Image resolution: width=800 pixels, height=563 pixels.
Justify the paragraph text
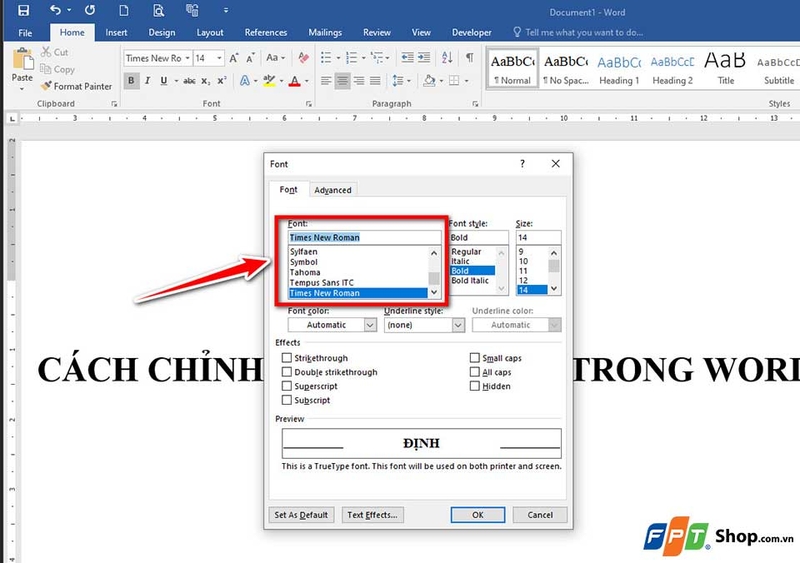pyautogui.click(x=375, y=81)
